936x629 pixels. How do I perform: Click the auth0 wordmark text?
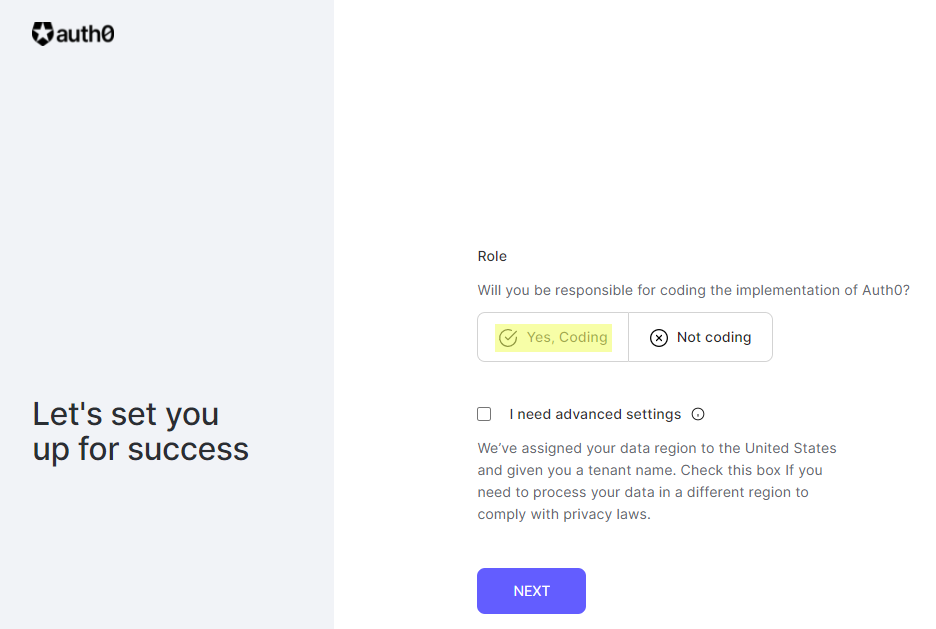pos(86,34)
